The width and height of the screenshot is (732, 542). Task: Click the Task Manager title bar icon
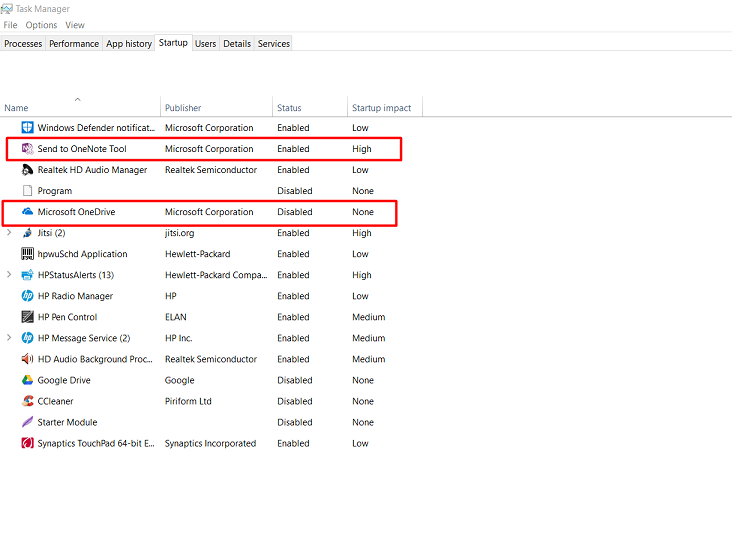[7, 9]
